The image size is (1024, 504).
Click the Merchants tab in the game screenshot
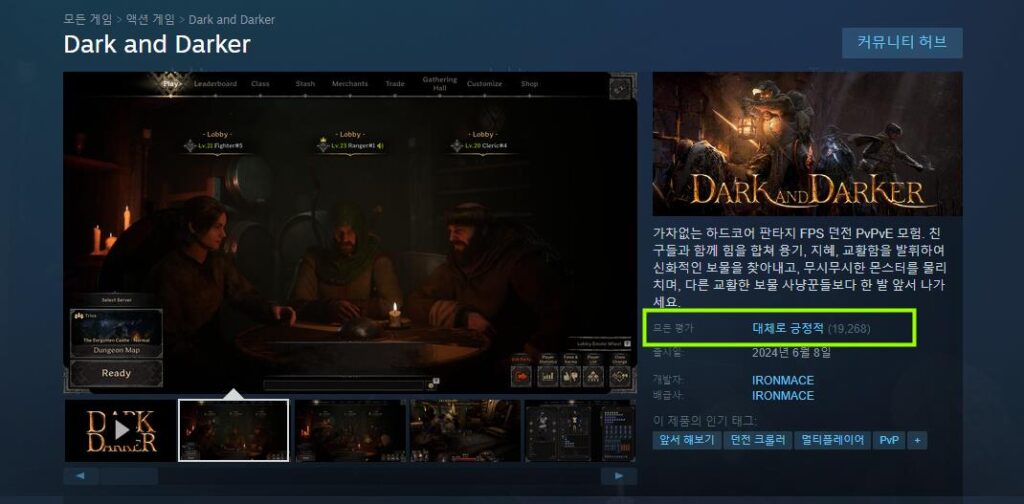[x=349, y=84]
